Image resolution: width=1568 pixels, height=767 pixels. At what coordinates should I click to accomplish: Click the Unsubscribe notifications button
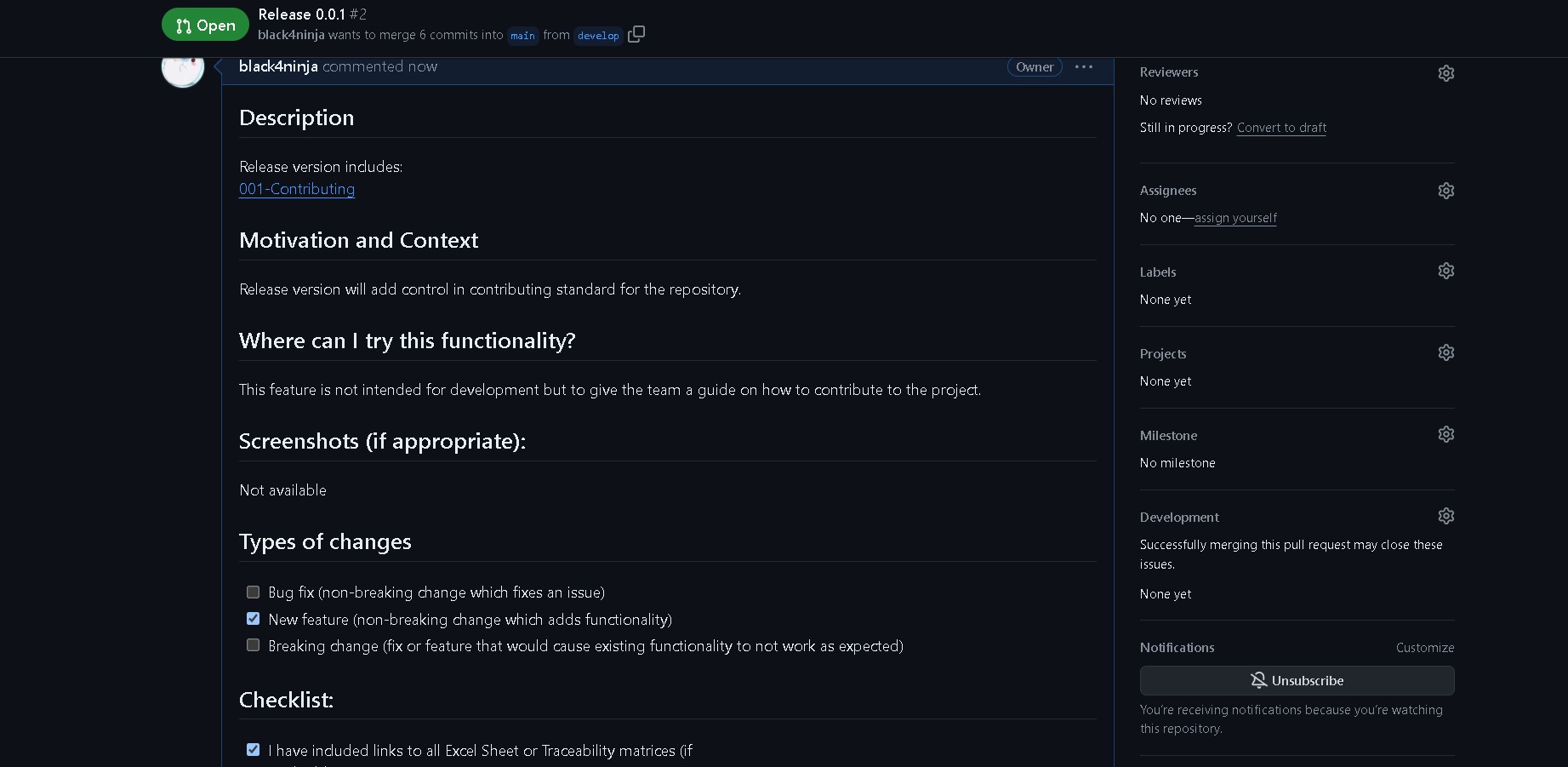pos(1297,680)
